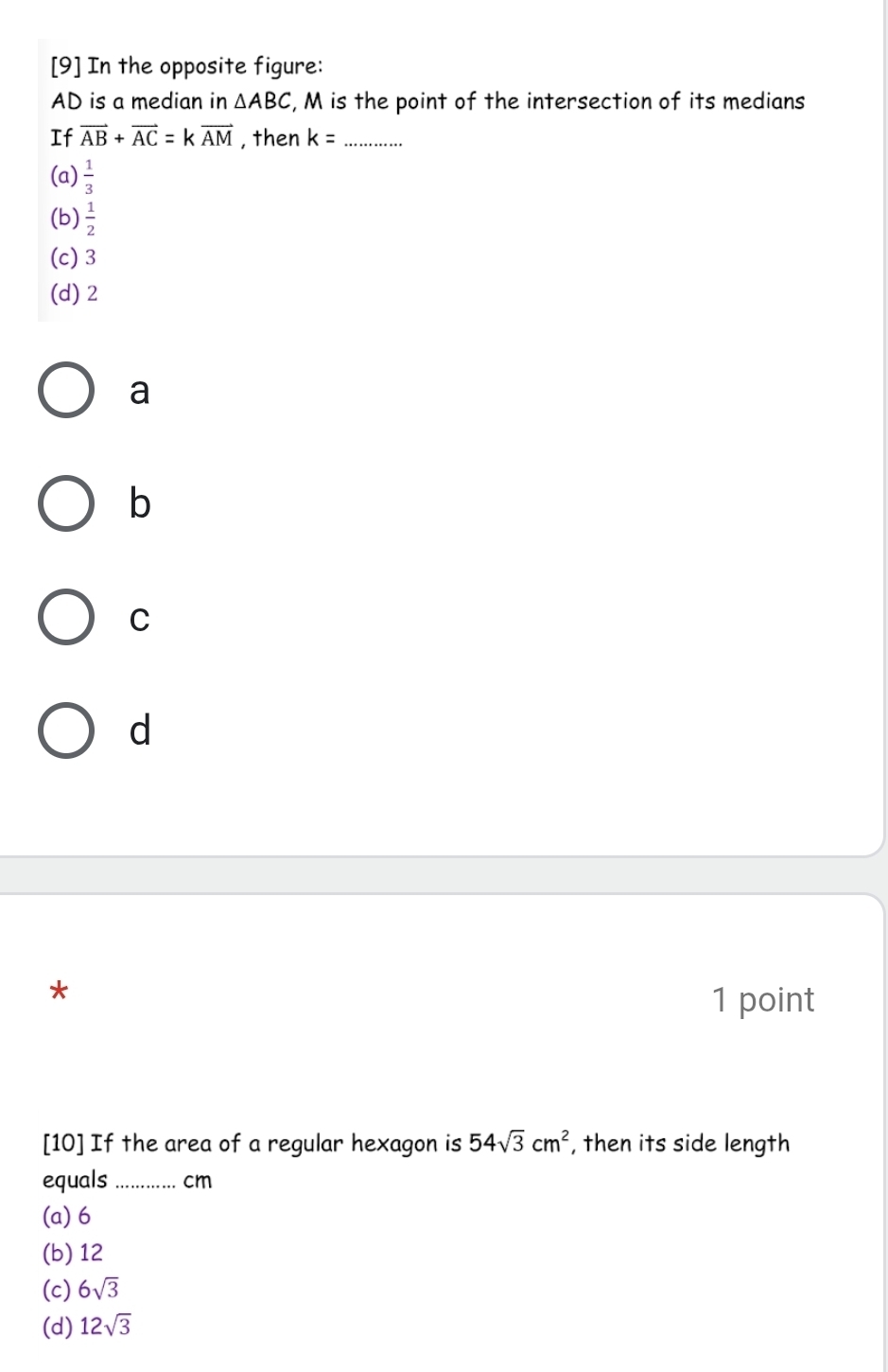Click choice (d) 12√3 in question 10
The height and width of the screenshot is (1372, 888).
87,1327
